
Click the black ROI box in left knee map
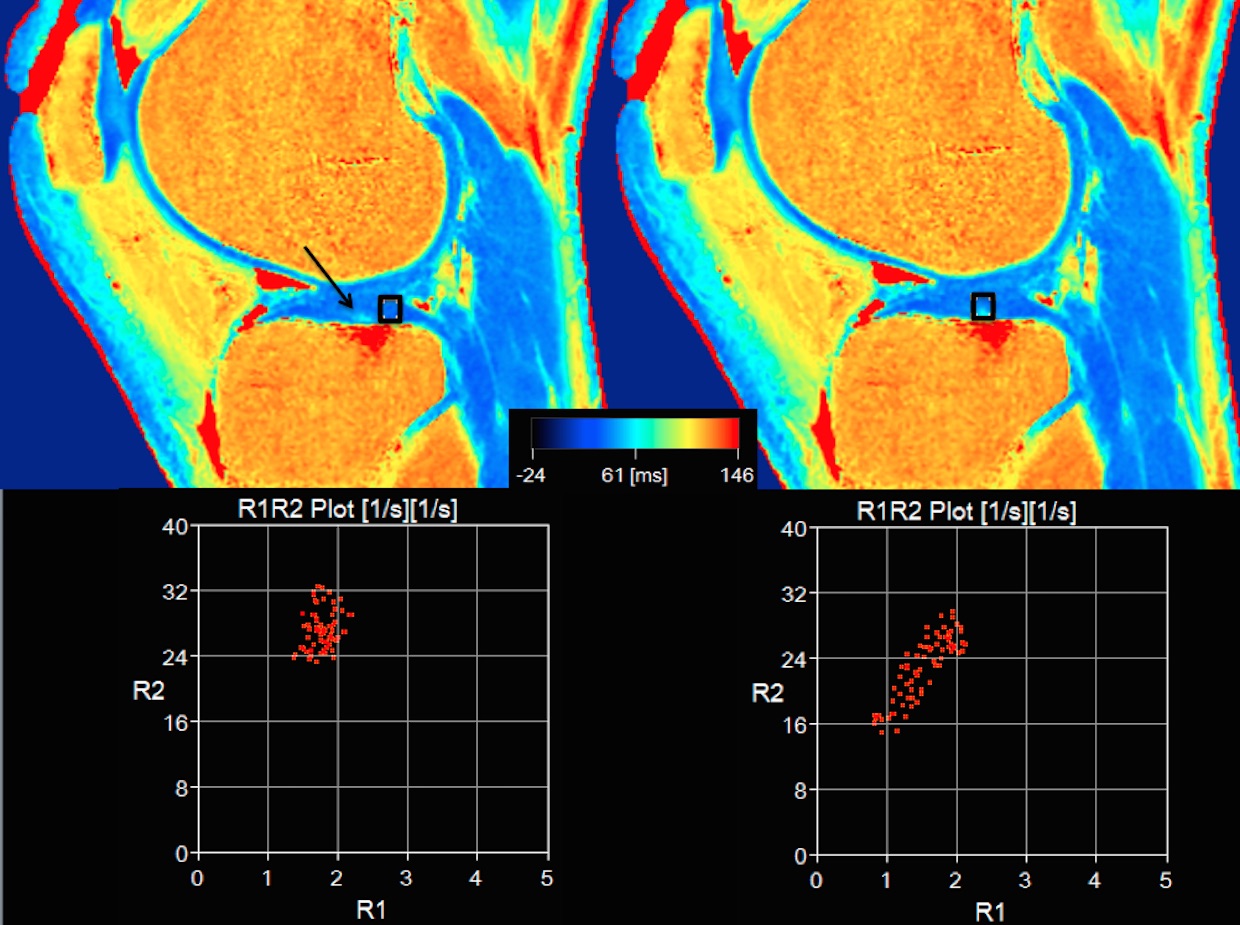tap(390, 309)
